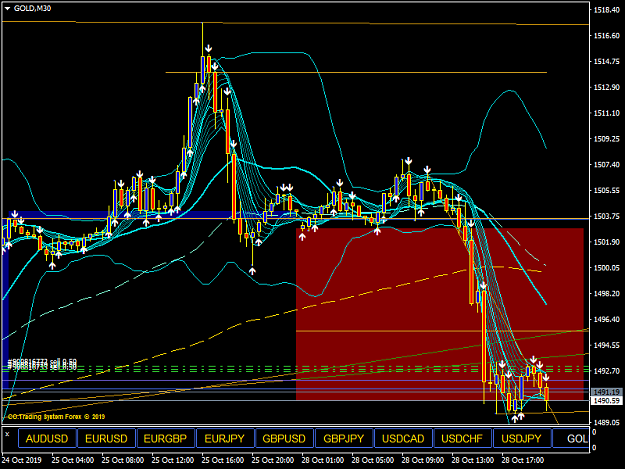
Task: Click the 25 Oct 16:00 time label
Action: 222,460
